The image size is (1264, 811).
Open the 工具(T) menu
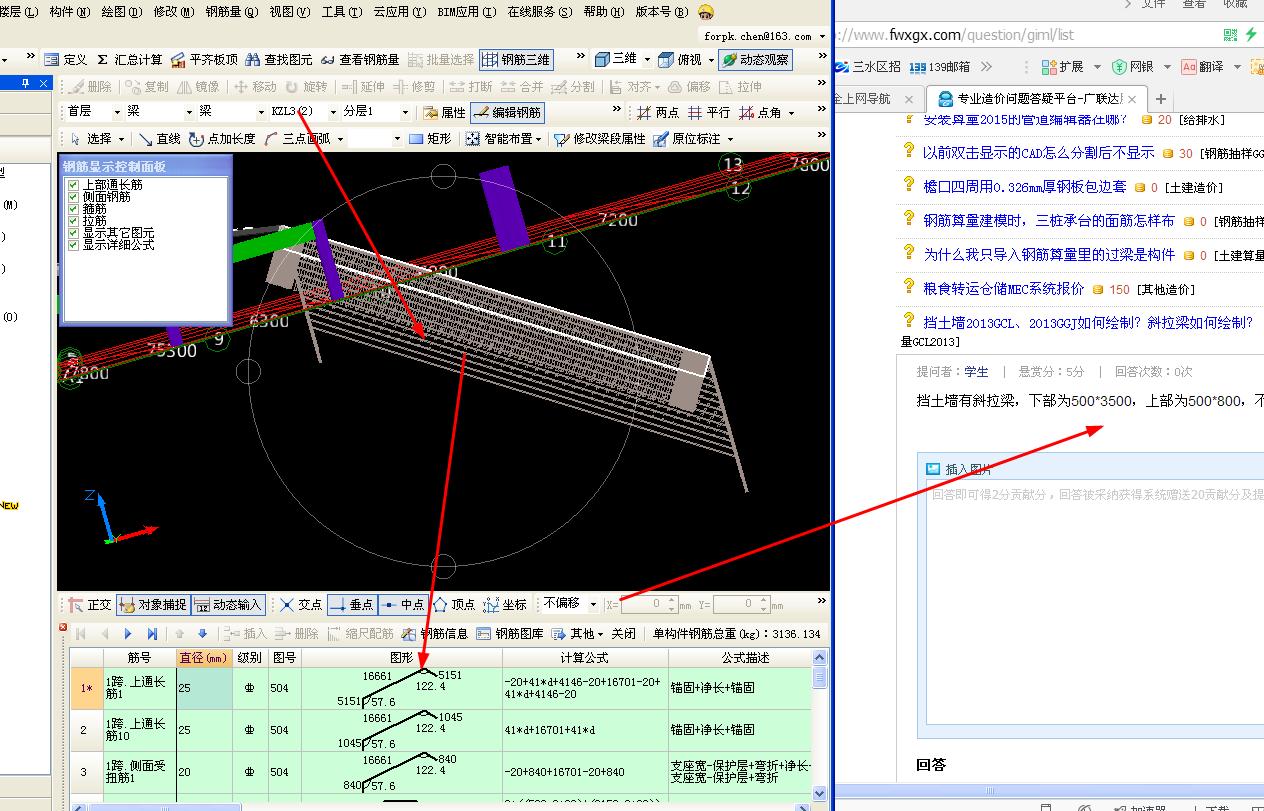[342, 11]
